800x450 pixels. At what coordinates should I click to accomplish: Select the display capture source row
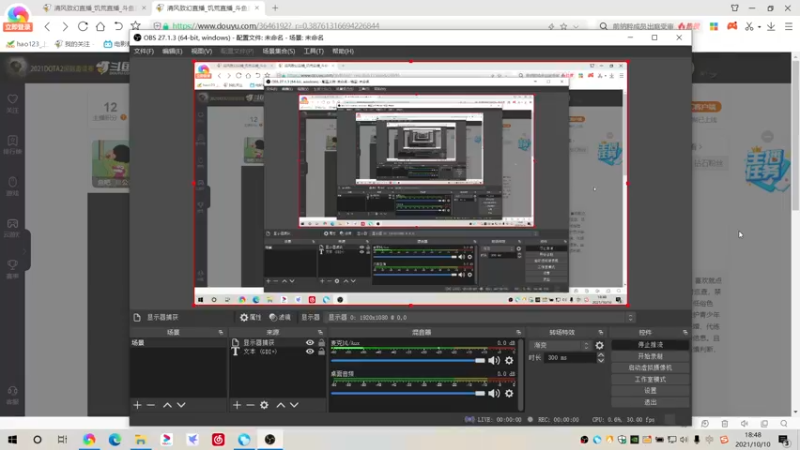tap(278, 342)
